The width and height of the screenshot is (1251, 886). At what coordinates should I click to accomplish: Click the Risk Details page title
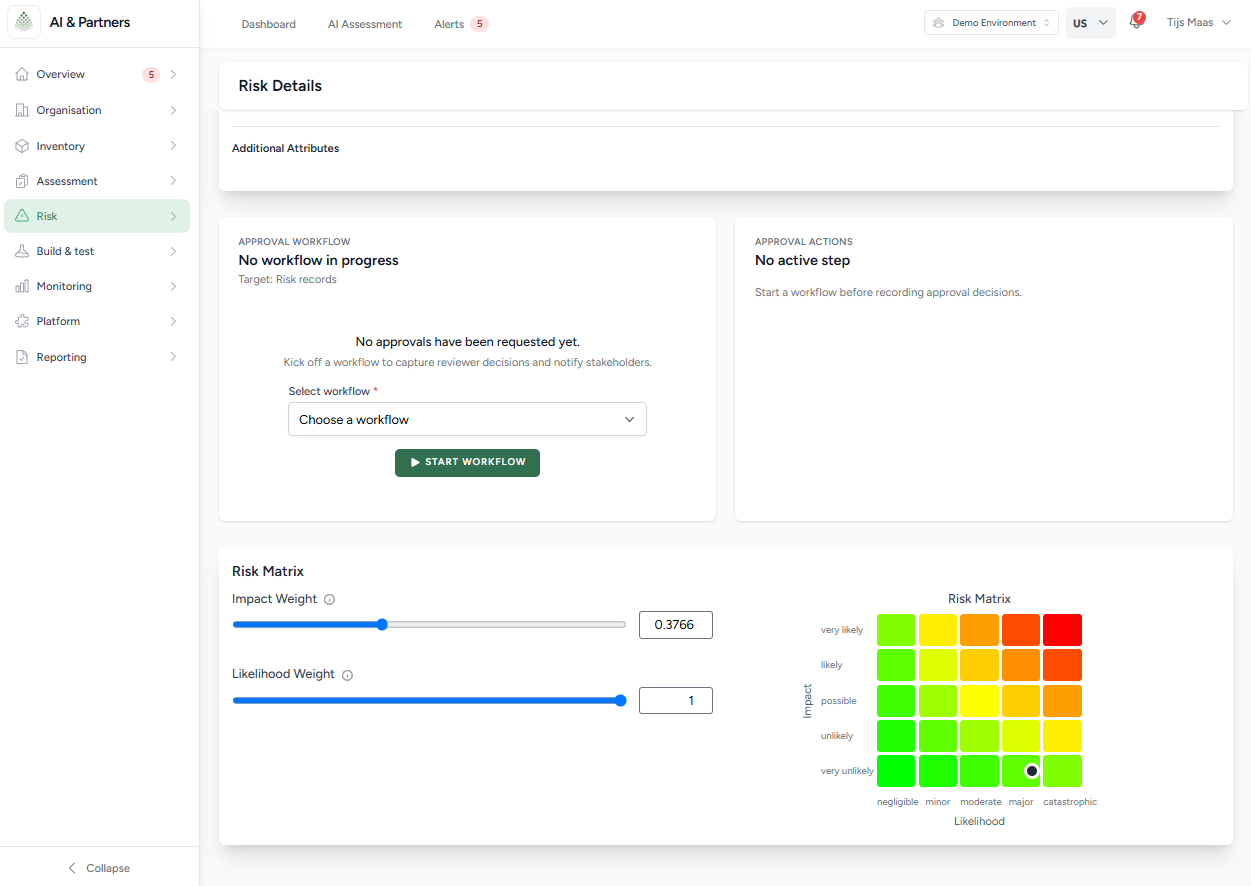coord(280,86)
